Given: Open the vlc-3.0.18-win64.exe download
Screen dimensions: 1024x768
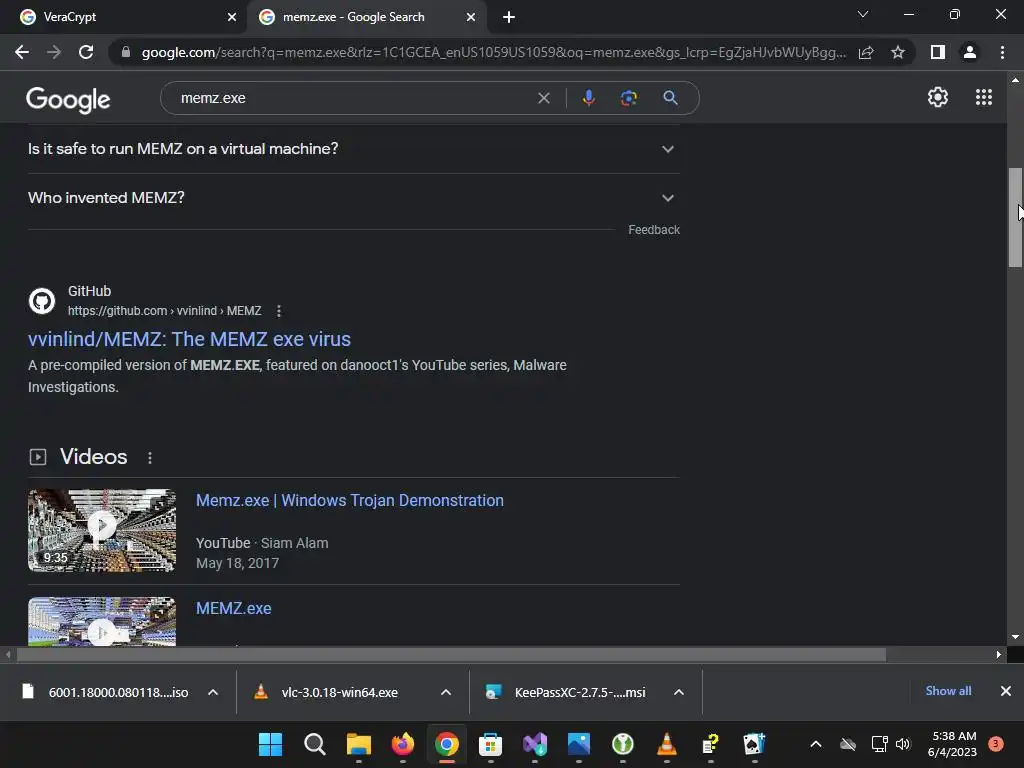Looking at the screenshot, I should click(340, 692).
